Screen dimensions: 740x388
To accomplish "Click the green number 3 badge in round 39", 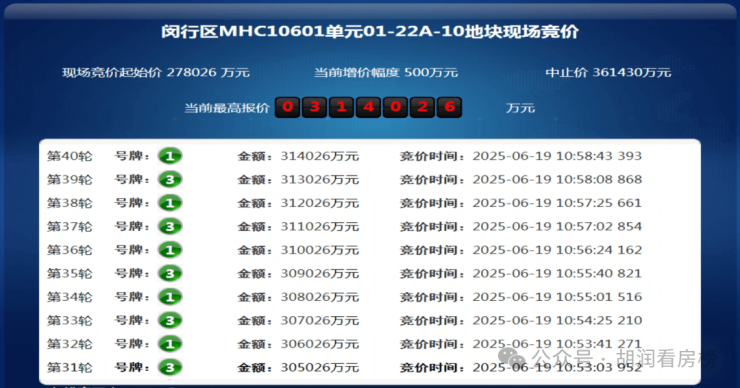I will (x=170, y=179).
